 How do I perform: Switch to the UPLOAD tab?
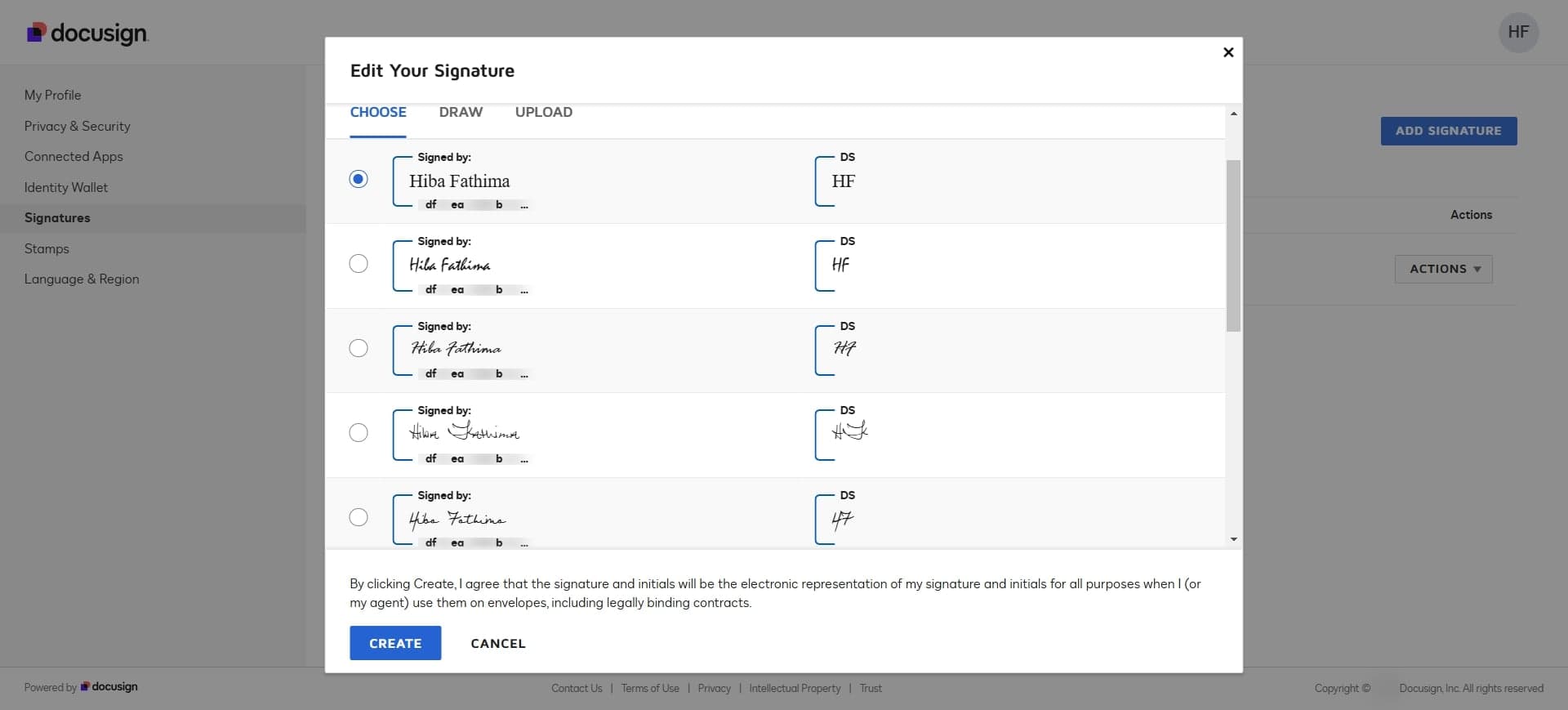pos(544,112)
